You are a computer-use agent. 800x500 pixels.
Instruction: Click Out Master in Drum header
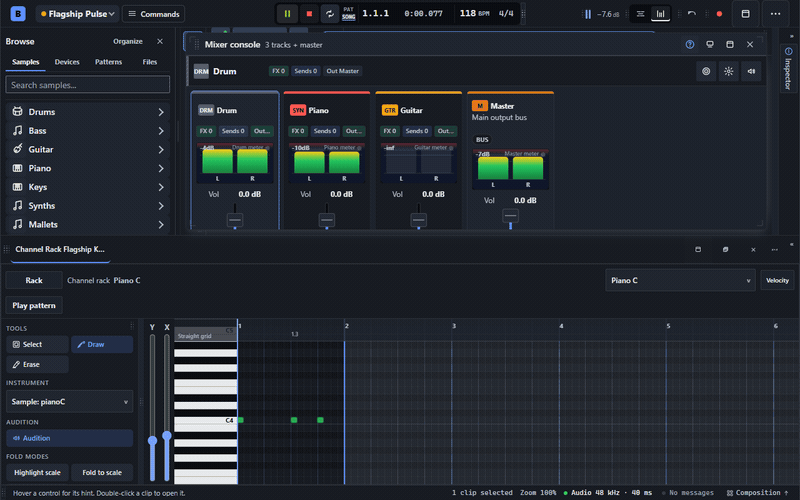point(342,71)
